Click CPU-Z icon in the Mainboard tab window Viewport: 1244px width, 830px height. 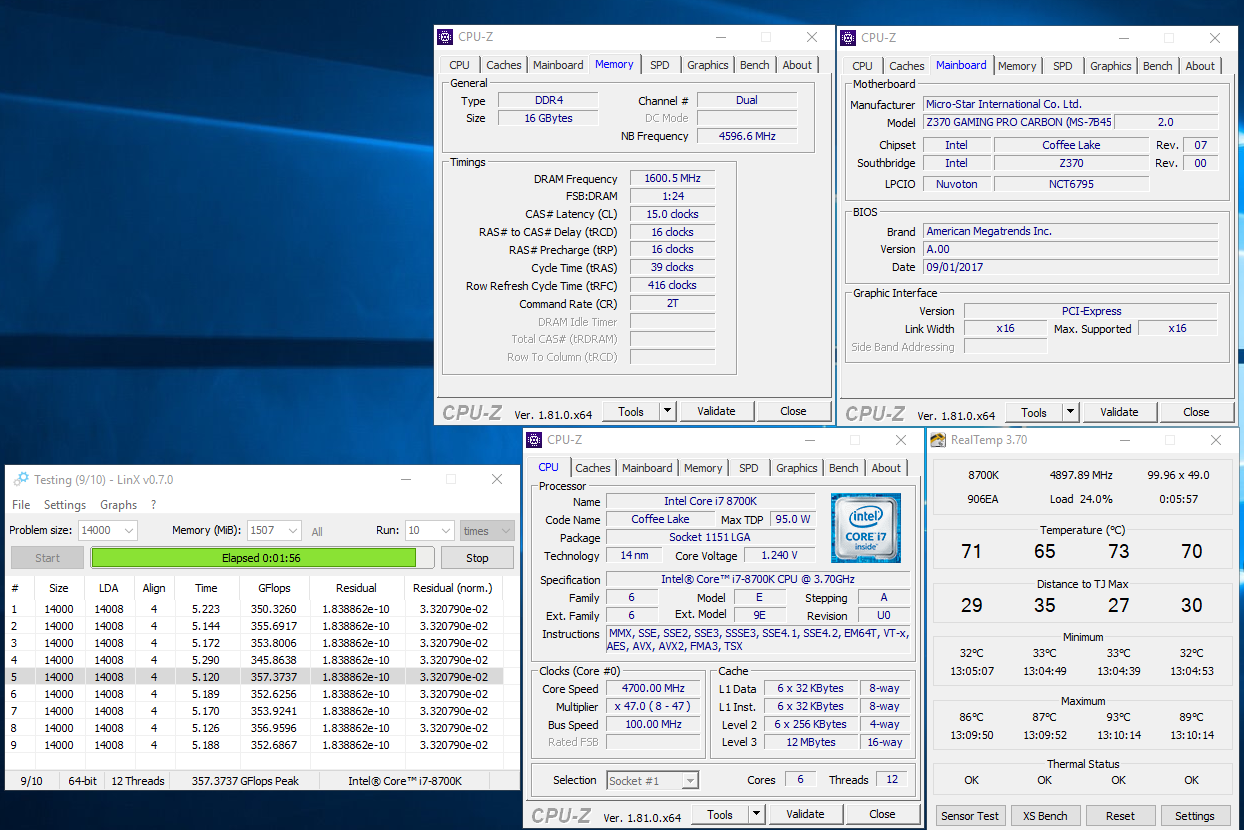pyautogui.click(x=849, y=38)
